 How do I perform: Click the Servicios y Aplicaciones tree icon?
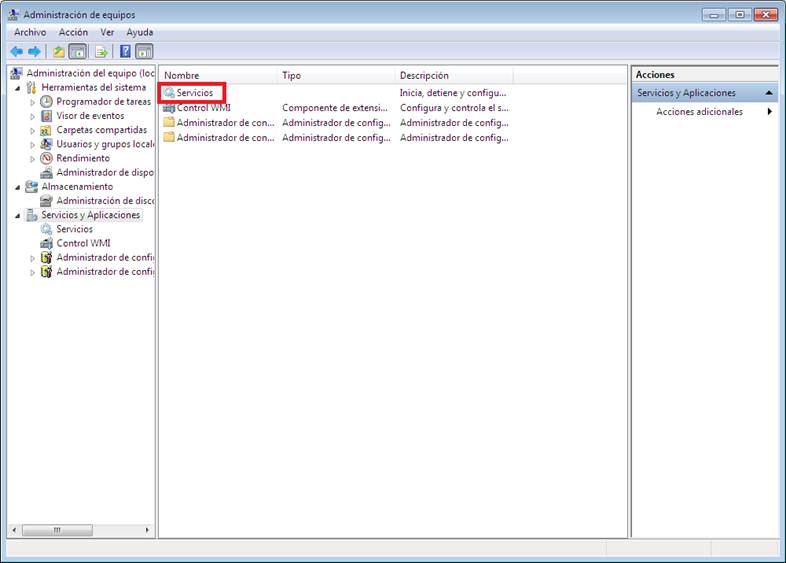(x=31, y=215)
